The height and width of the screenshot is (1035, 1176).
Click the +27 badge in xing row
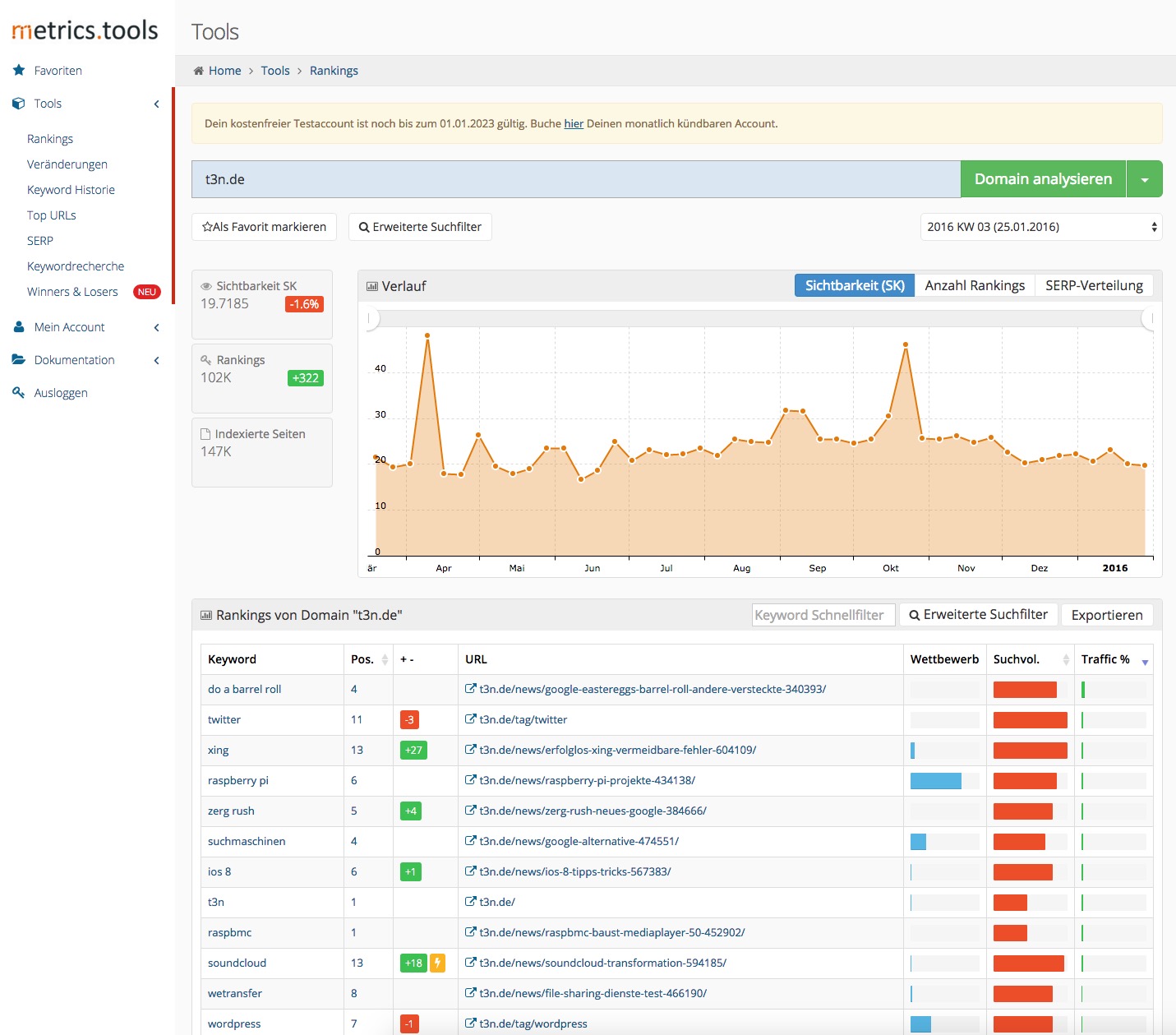[x=413, y=750]
